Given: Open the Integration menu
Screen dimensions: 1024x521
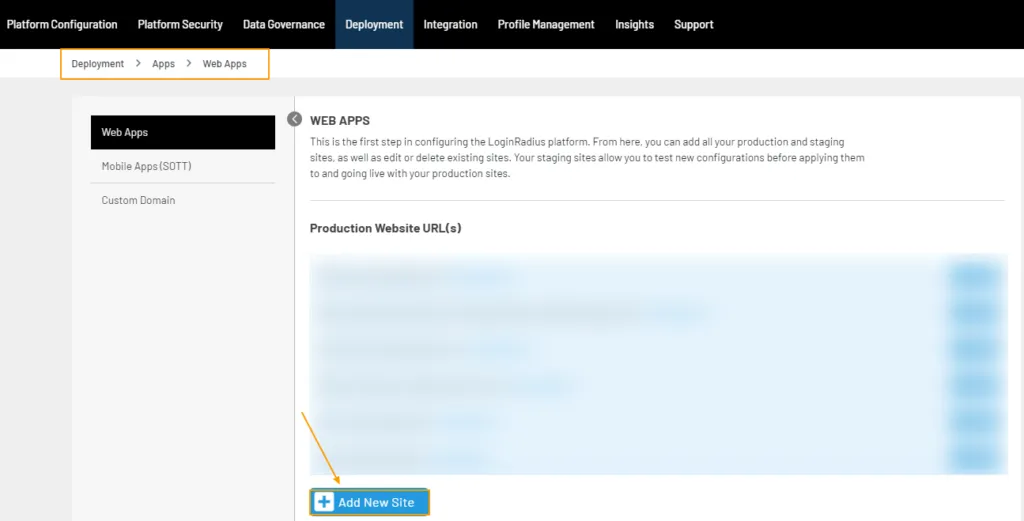Looking at the screenshot, I should click(x=450, y=24).
